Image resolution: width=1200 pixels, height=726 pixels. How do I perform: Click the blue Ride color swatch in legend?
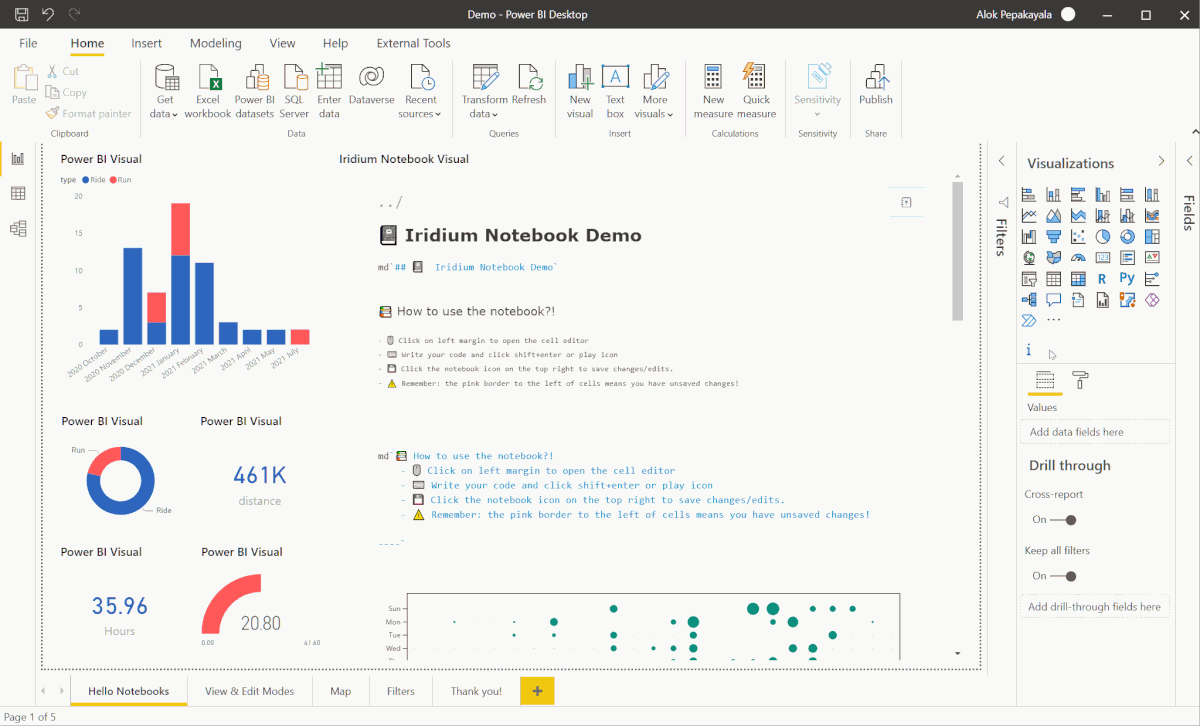click(x=85, y=179)
